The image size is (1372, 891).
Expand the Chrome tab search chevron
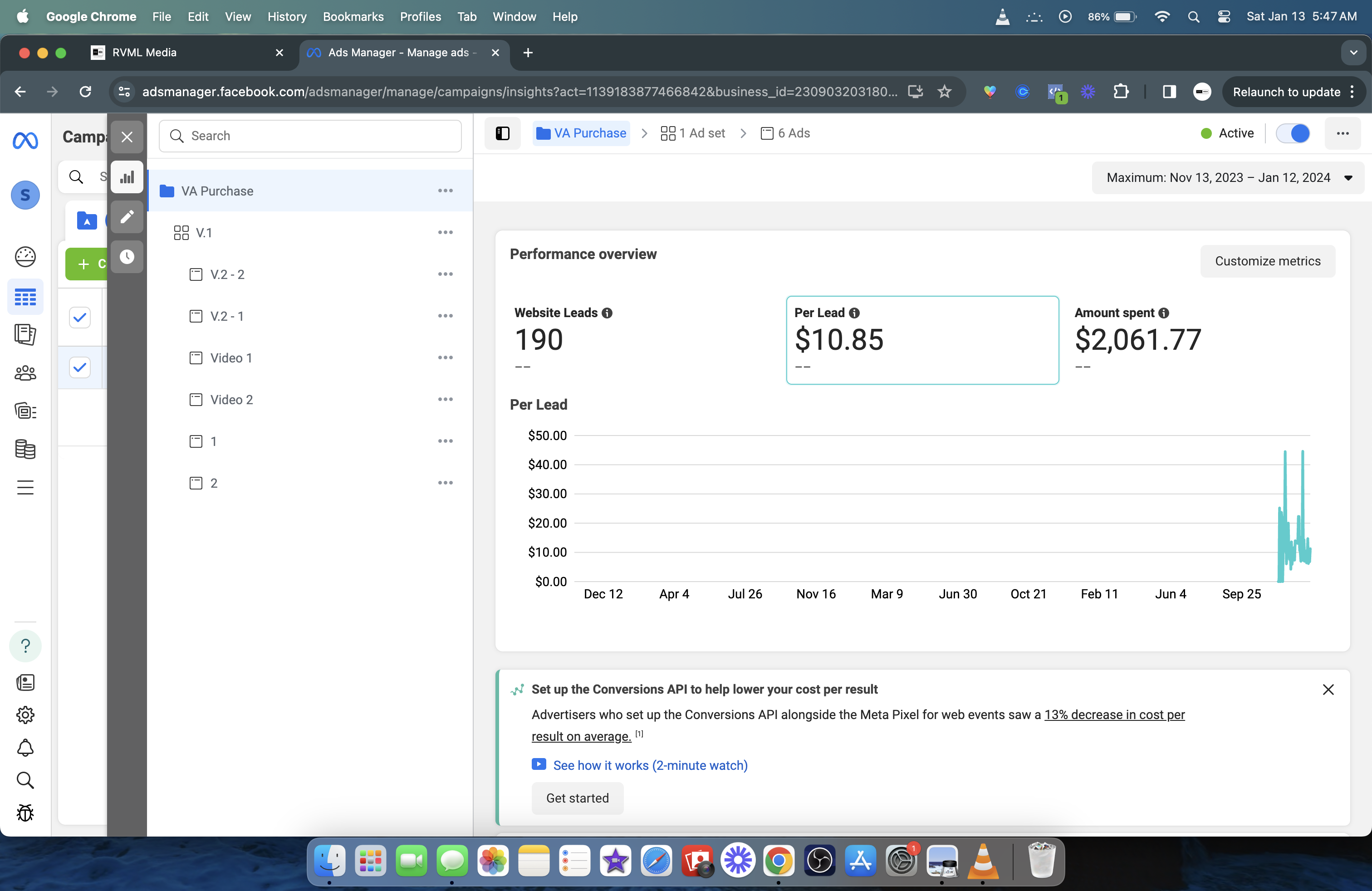coord(1353,53)
